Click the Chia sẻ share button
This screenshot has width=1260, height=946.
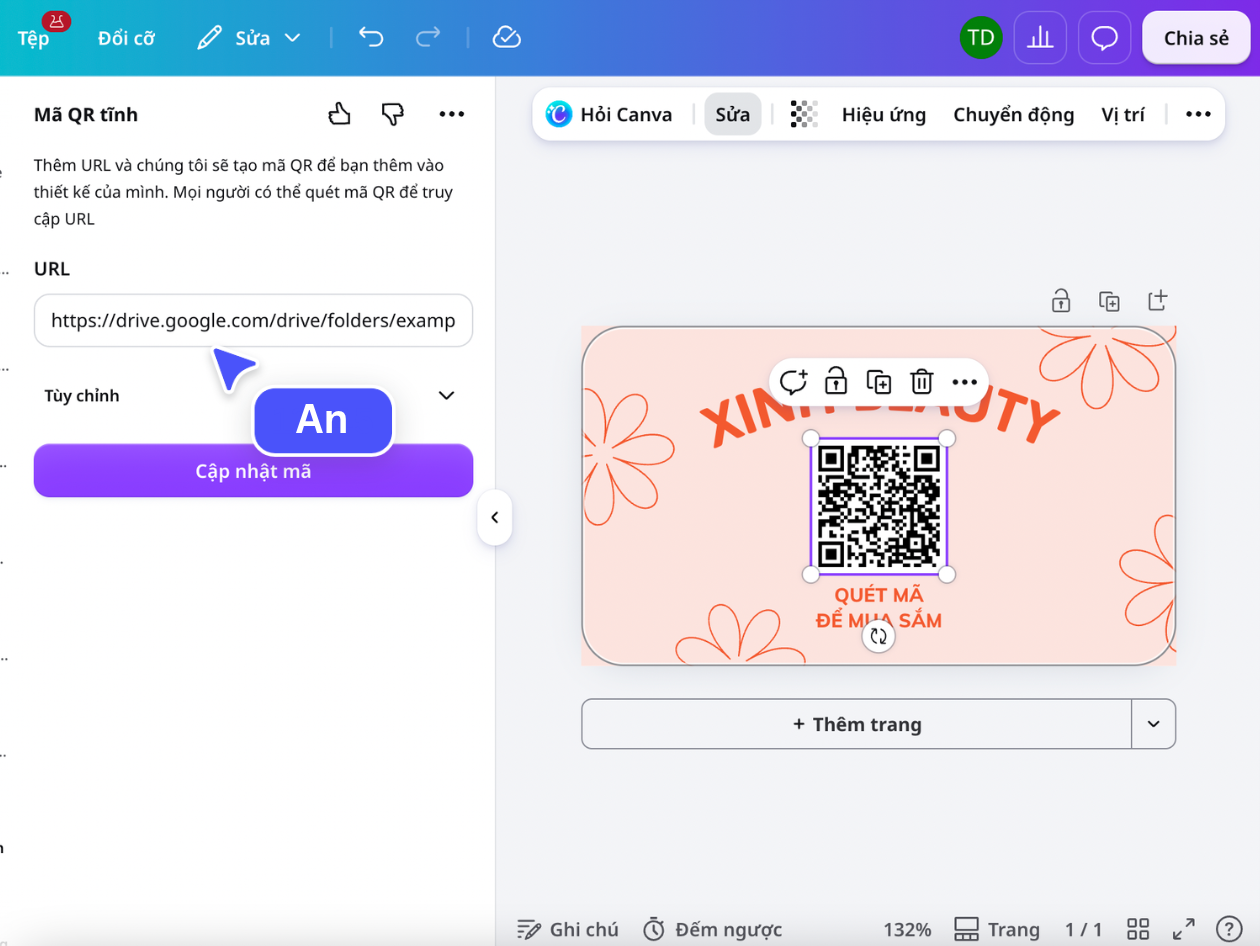1196,38
